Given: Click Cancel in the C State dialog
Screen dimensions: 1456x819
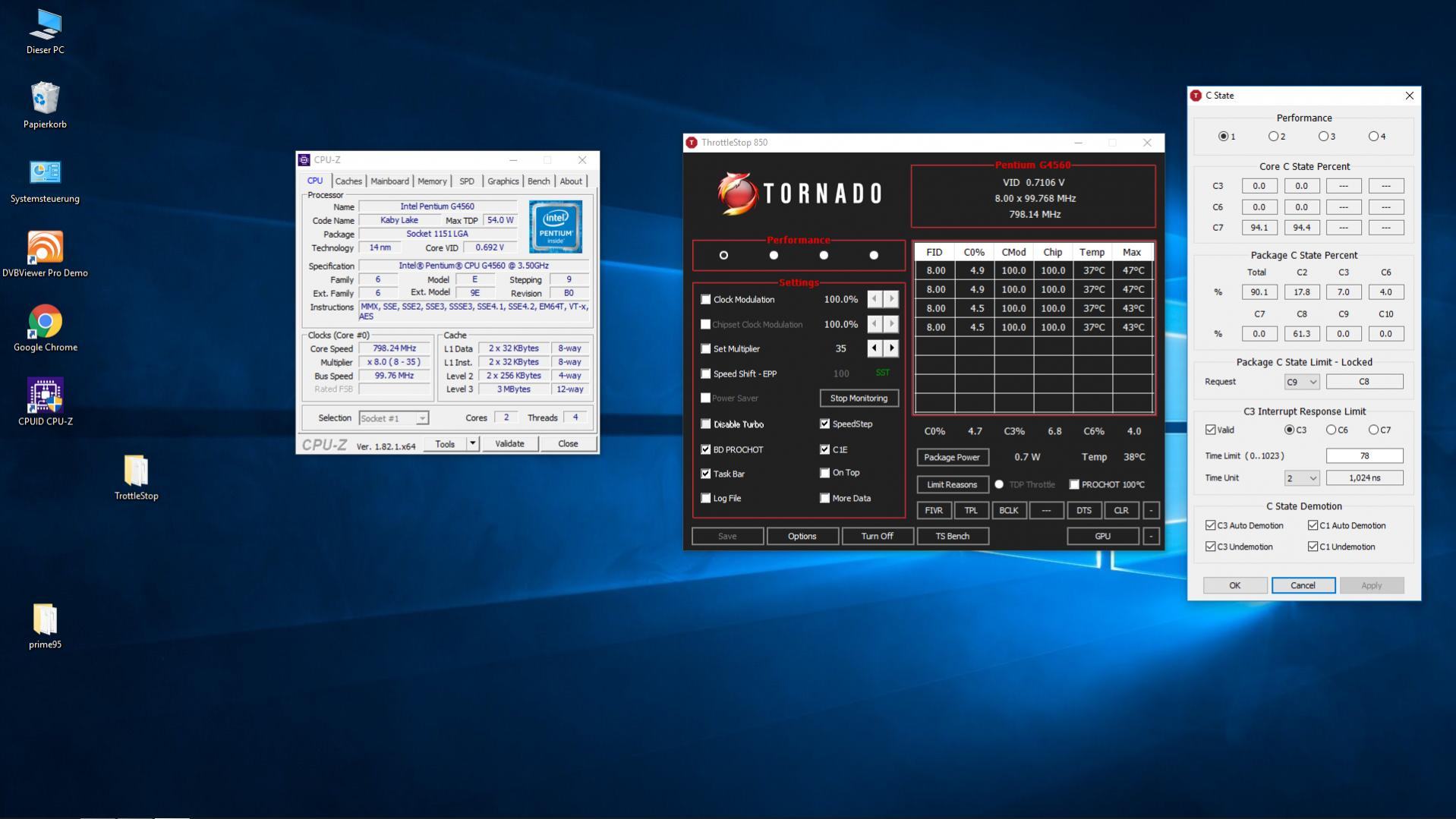Looking at the screenshot, I should 1303,585.
